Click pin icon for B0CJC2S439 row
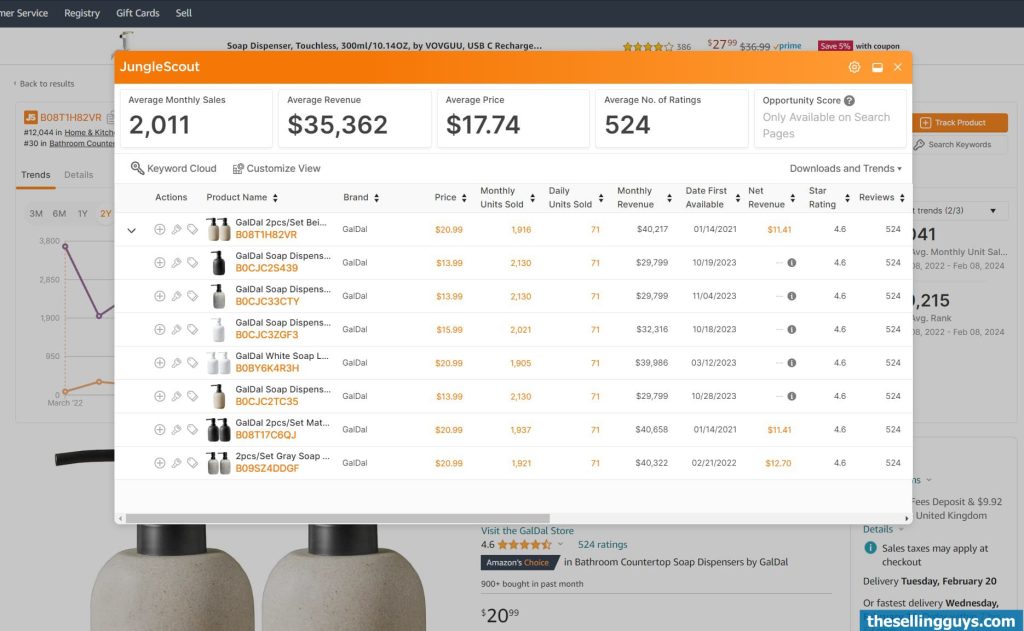 [x=176, y=263]
